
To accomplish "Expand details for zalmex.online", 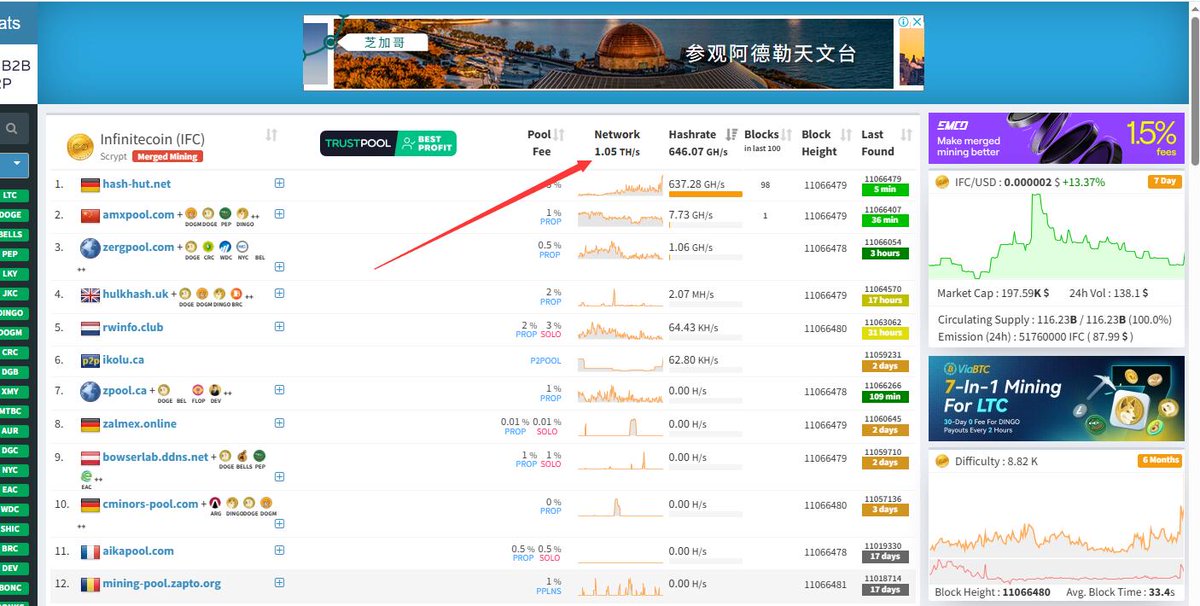I will (279, 424).
